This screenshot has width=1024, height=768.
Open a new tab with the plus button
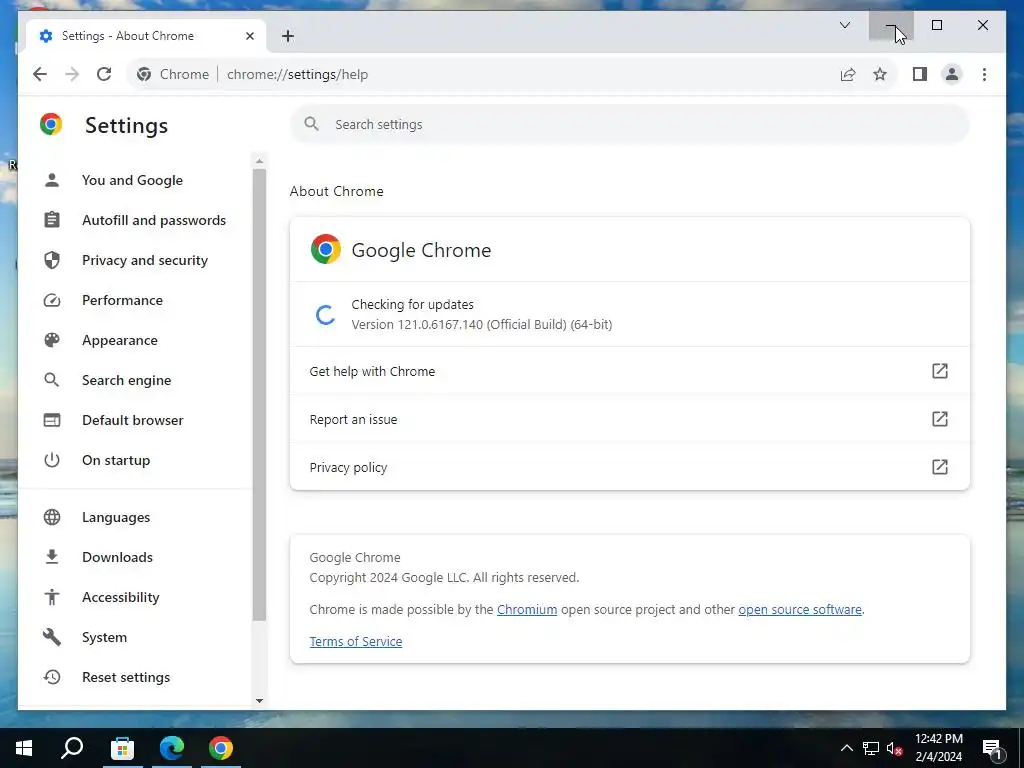[x=288, y=36]
